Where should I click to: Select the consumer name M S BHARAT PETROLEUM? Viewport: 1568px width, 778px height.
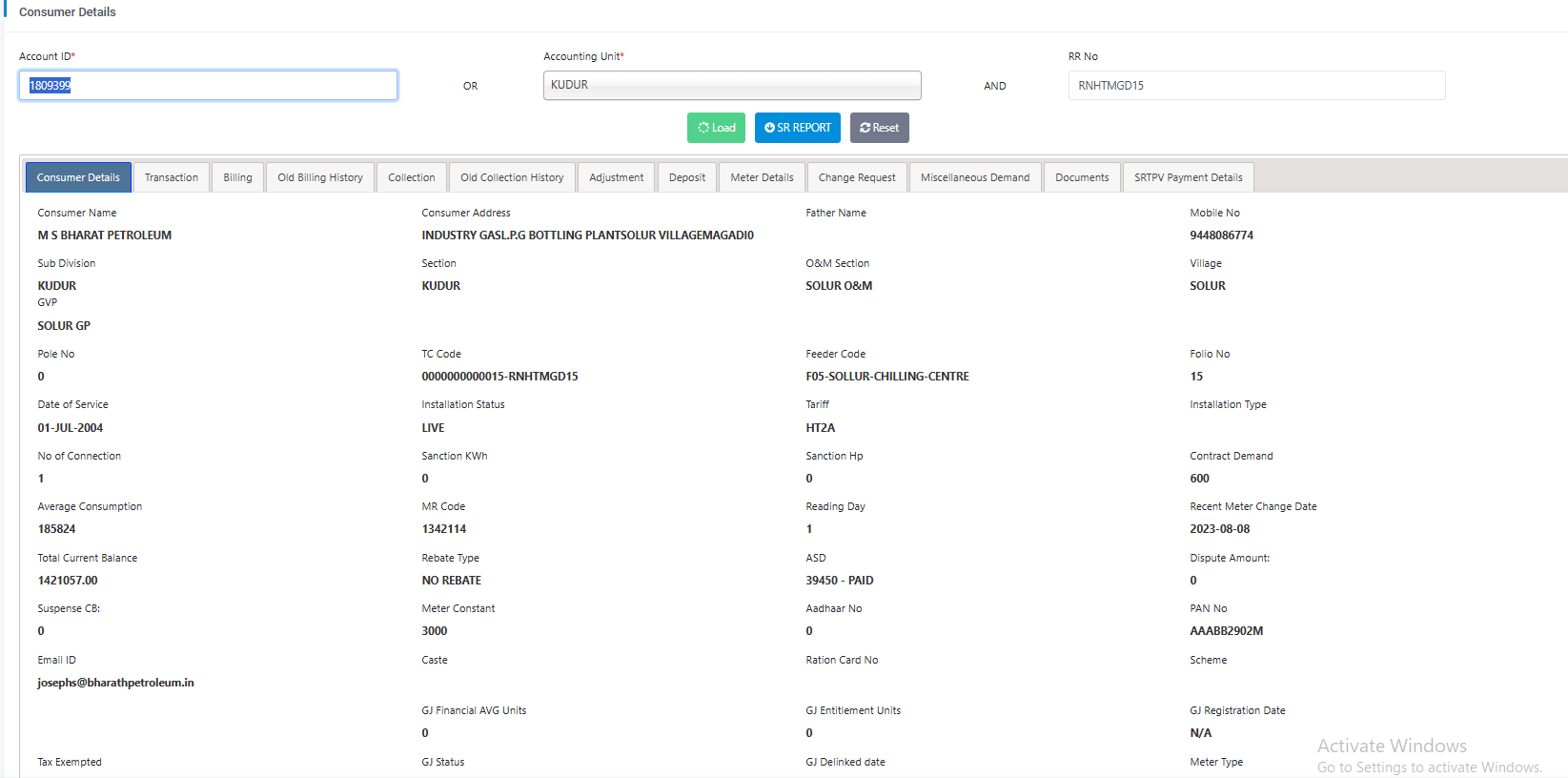tap(105, 235)
